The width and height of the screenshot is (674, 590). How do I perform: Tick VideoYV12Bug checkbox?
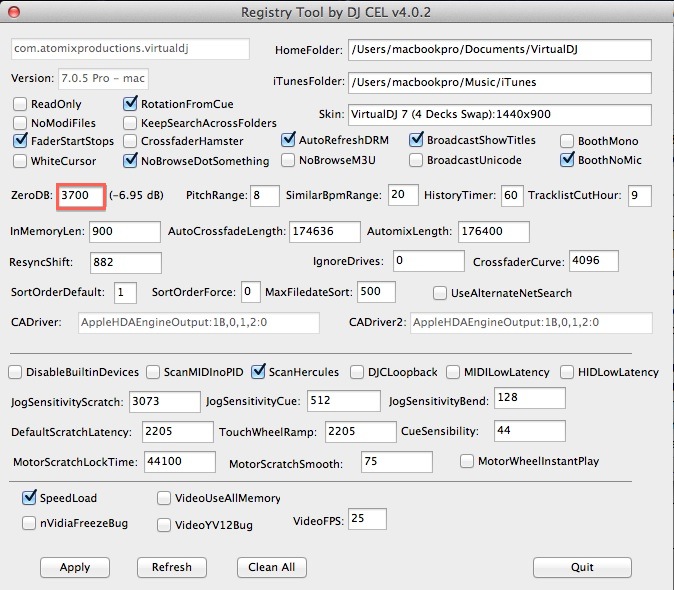click(164, 525)
